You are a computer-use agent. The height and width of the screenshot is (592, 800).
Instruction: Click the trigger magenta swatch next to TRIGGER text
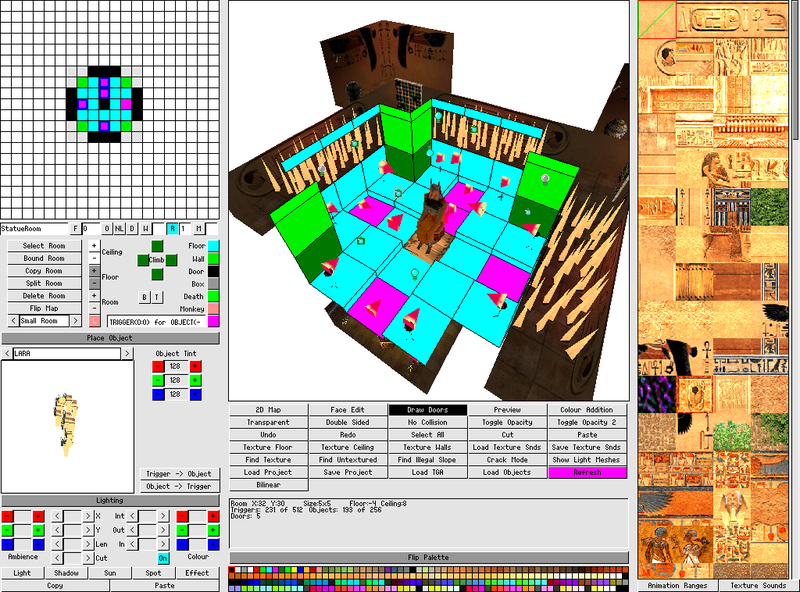(x=213, y=322)
